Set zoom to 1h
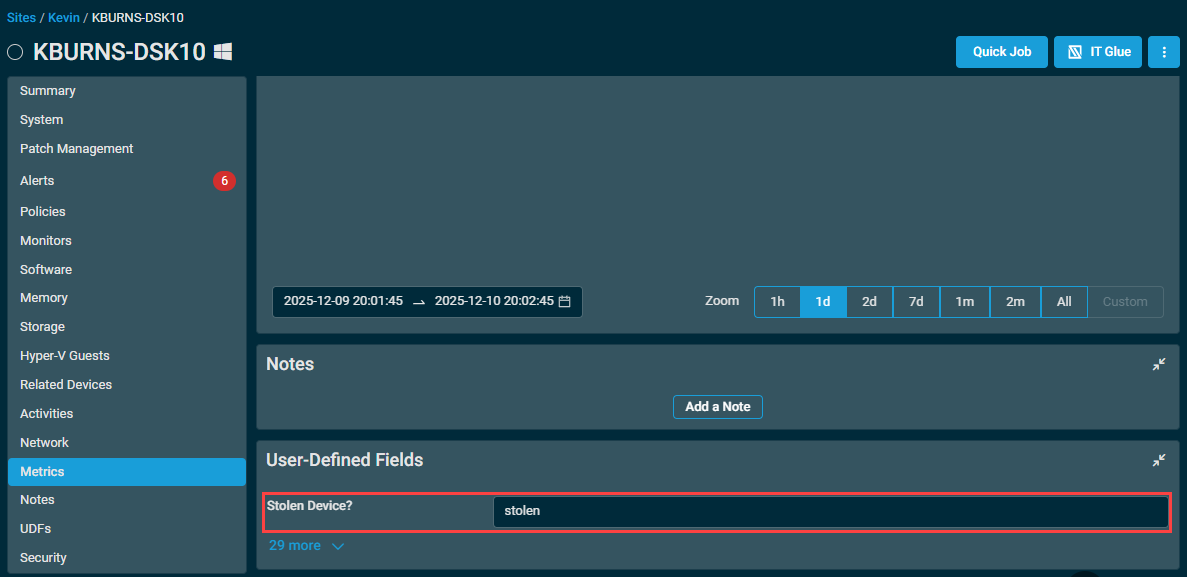Viewport: 1187px width, 577px height. click(777, 302)
